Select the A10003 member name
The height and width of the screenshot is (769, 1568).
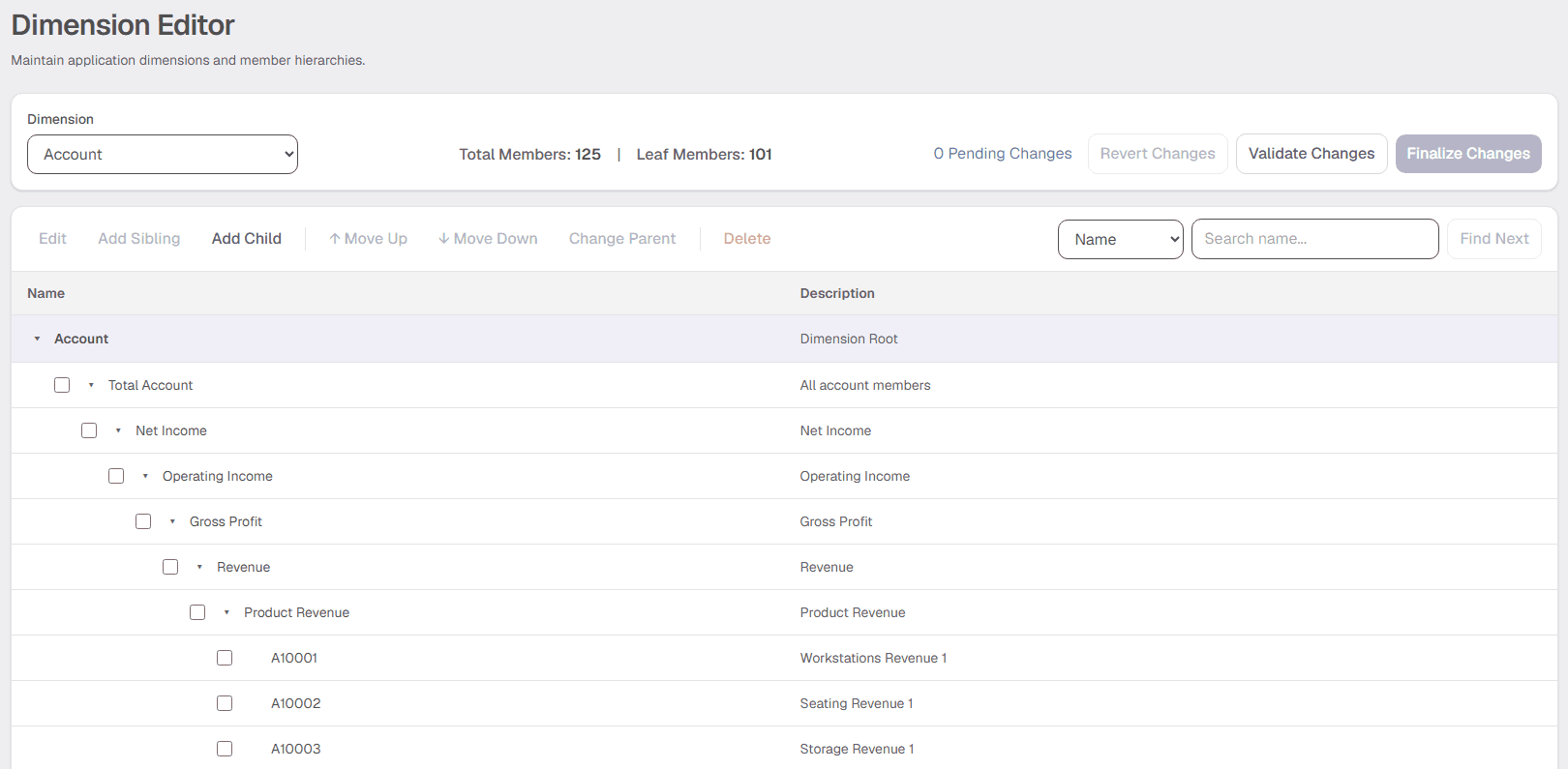(295, 749)
